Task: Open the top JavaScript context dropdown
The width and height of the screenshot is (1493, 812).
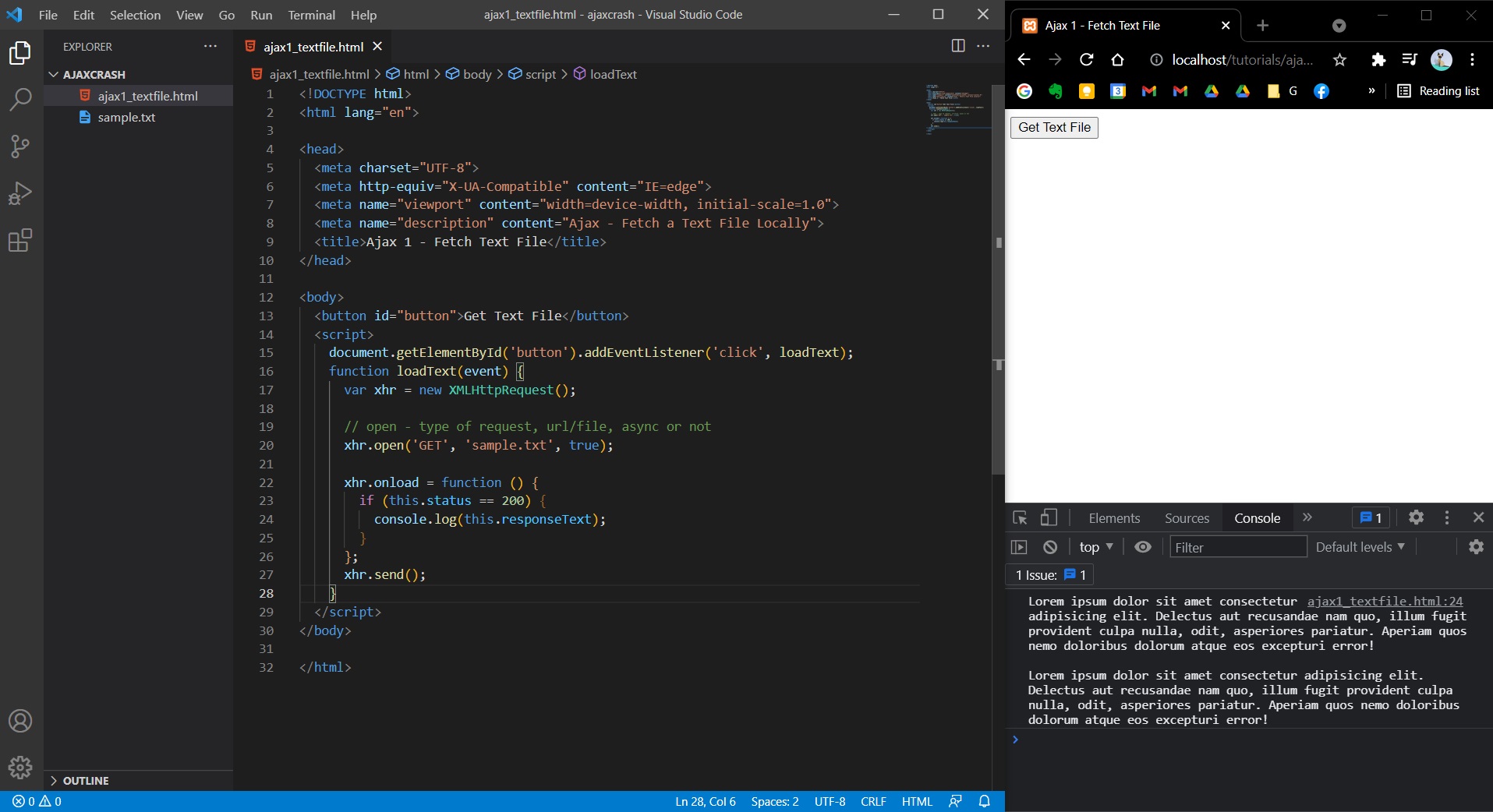Action: [1096, 547]
